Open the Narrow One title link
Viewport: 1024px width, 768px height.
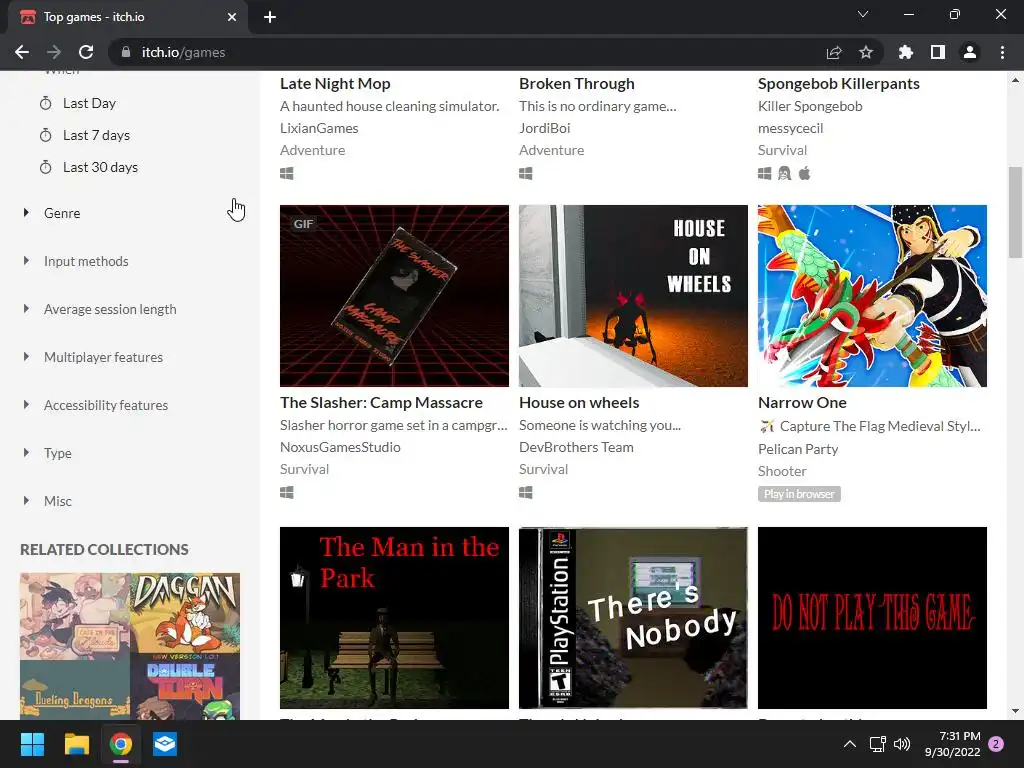pos(802,402)
